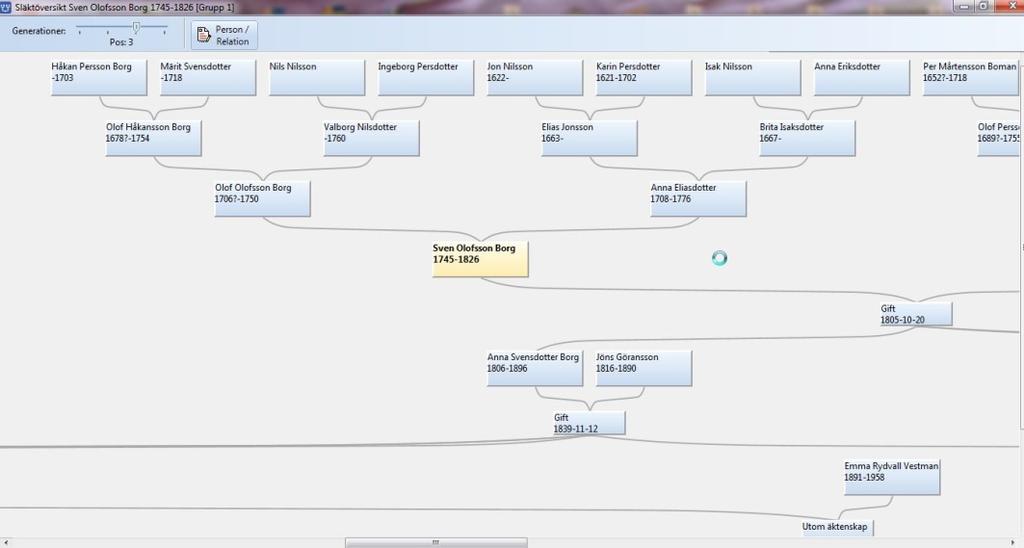1024x548 pixels.
Task: Click the scrollbar left arrow
Action: click(x=5, y=543)
